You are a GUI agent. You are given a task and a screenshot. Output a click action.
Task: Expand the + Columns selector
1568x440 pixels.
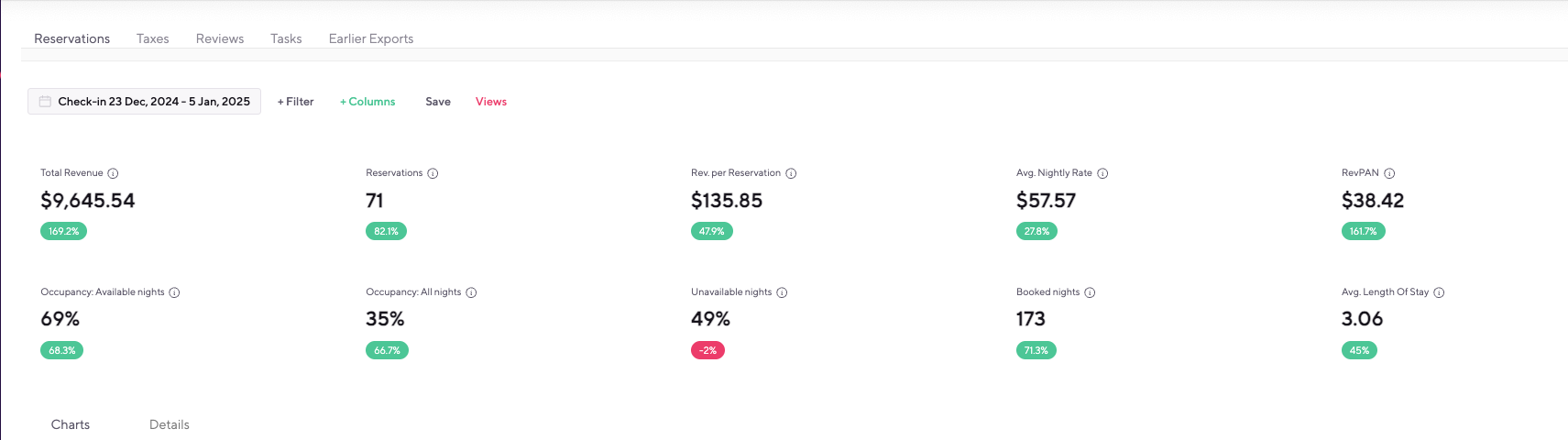(x=367, y=102)
